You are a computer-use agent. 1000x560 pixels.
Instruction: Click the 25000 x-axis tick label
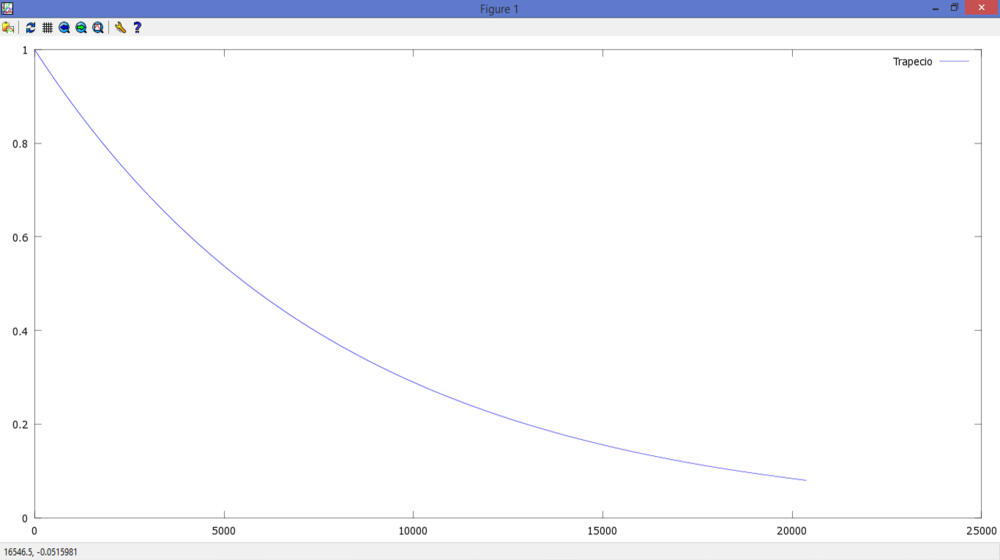[981, 531]
